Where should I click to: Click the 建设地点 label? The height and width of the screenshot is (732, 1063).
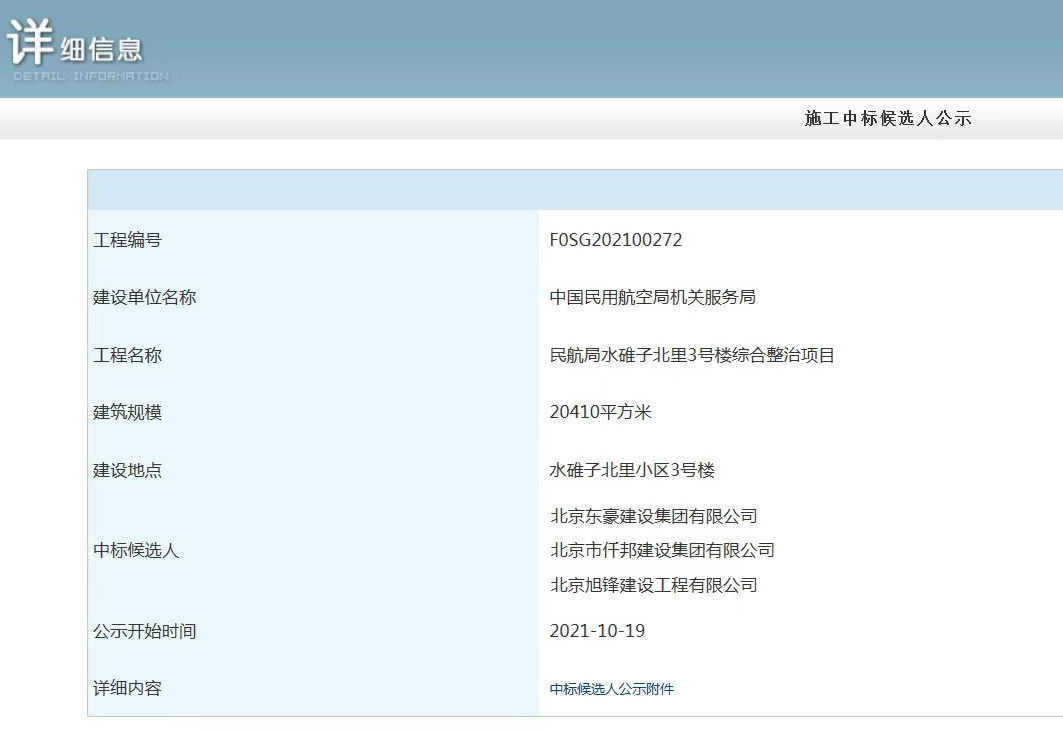[x=127, y=470]
